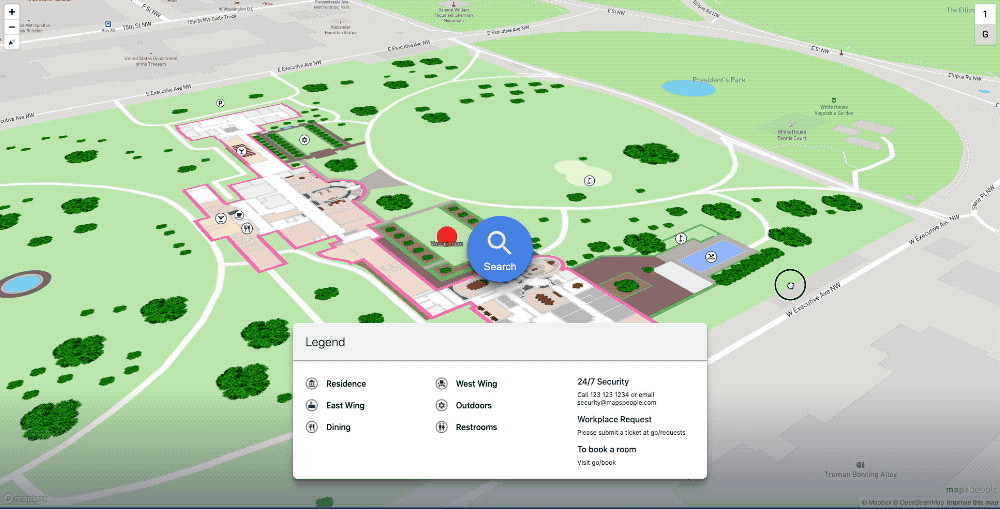Select floor G in floor selector
The height and width of the screenshot is (509, 1000).
tap(984, 35)
